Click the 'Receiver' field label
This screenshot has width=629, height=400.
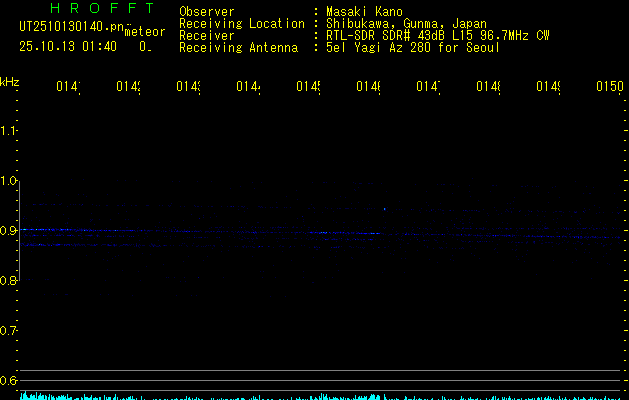(207, 36)
